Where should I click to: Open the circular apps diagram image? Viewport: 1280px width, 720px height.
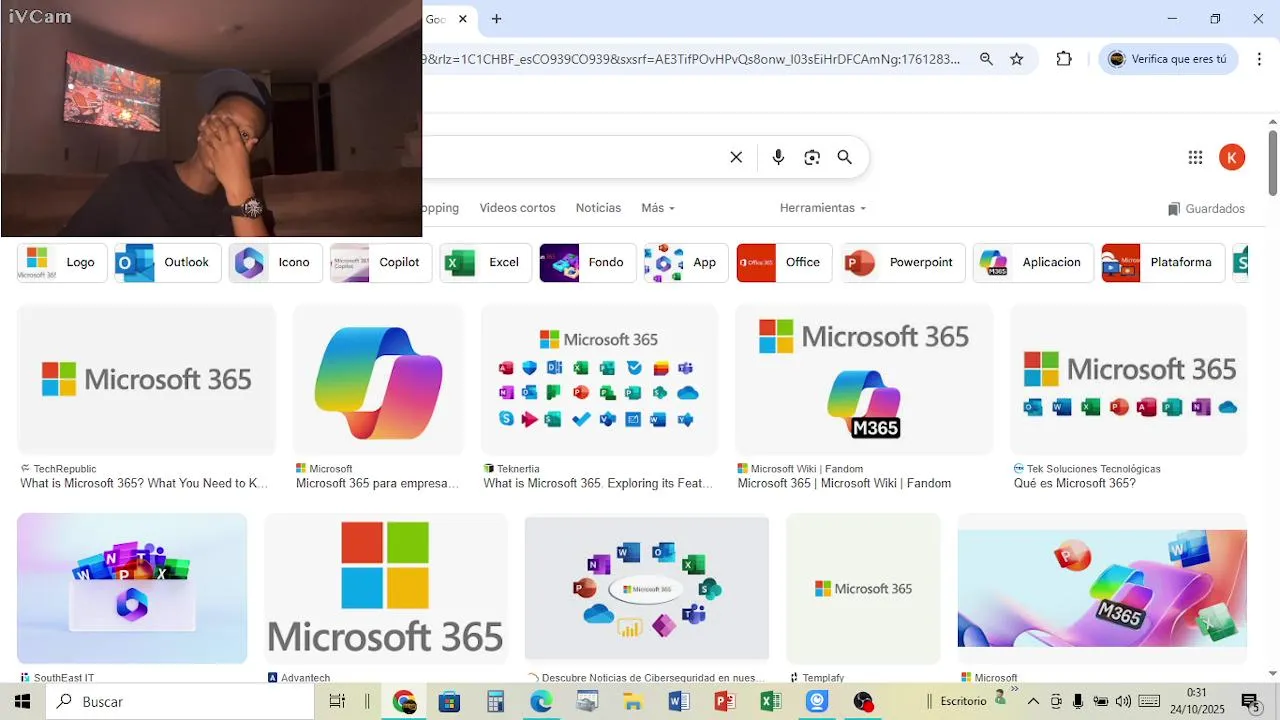[647, 588]
